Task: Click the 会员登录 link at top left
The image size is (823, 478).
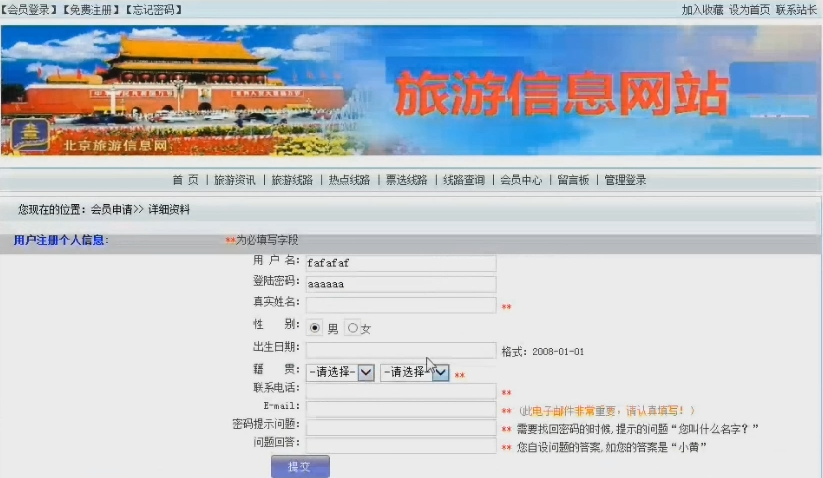Action: 28,9
